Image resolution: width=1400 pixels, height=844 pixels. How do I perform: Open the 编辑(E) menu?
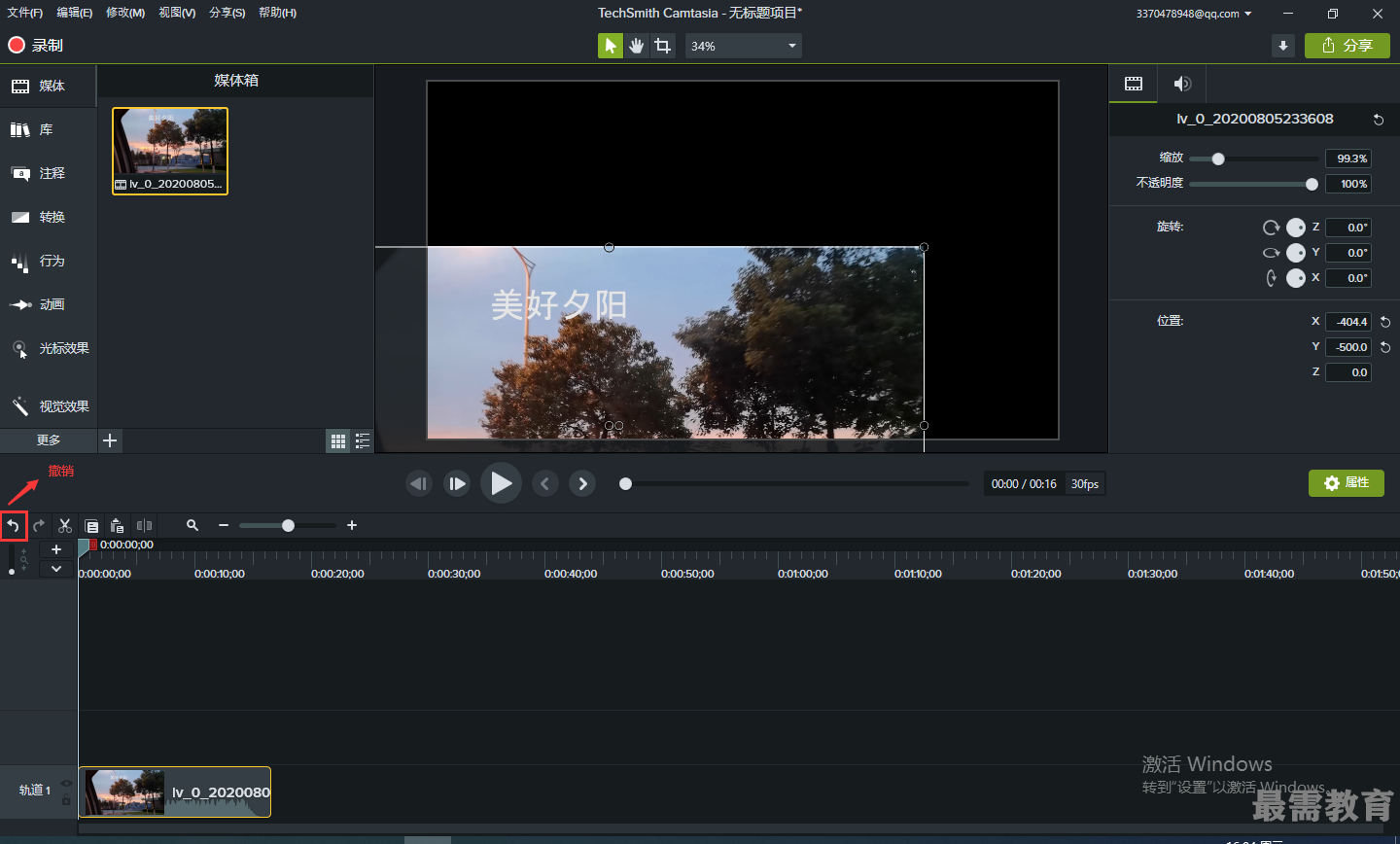coord(75,13)
